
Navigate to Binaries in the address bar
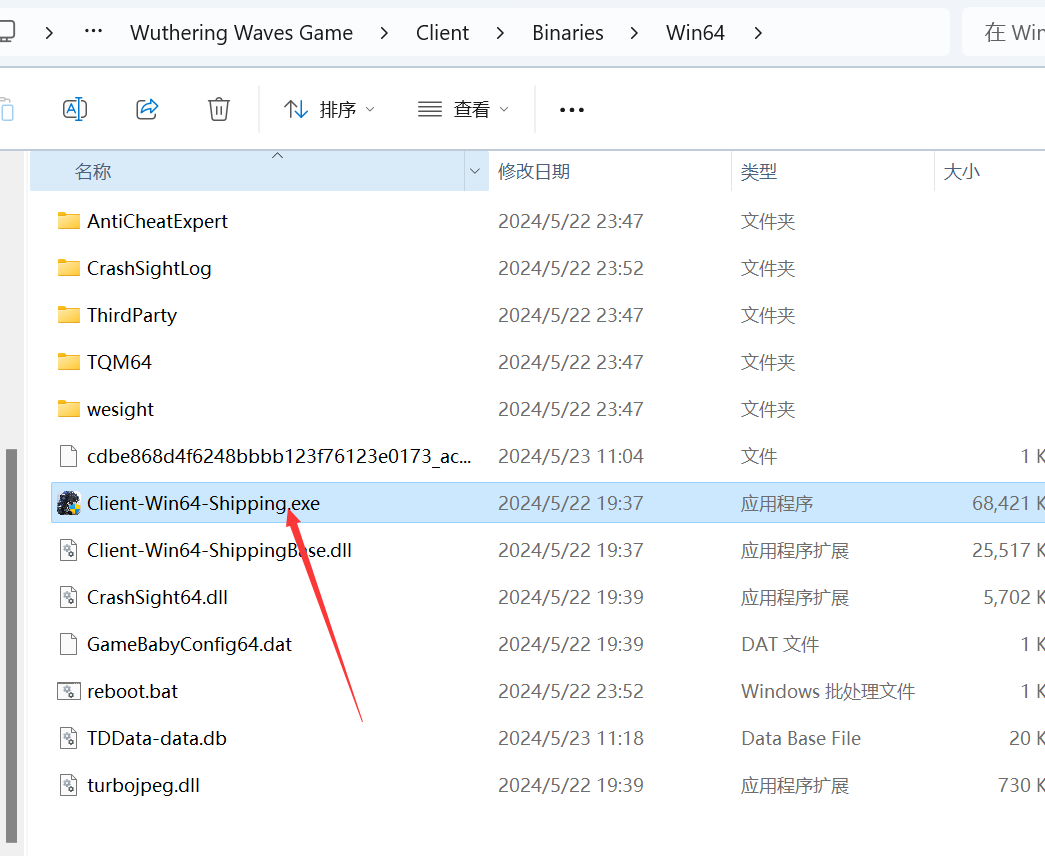[567, 33]
